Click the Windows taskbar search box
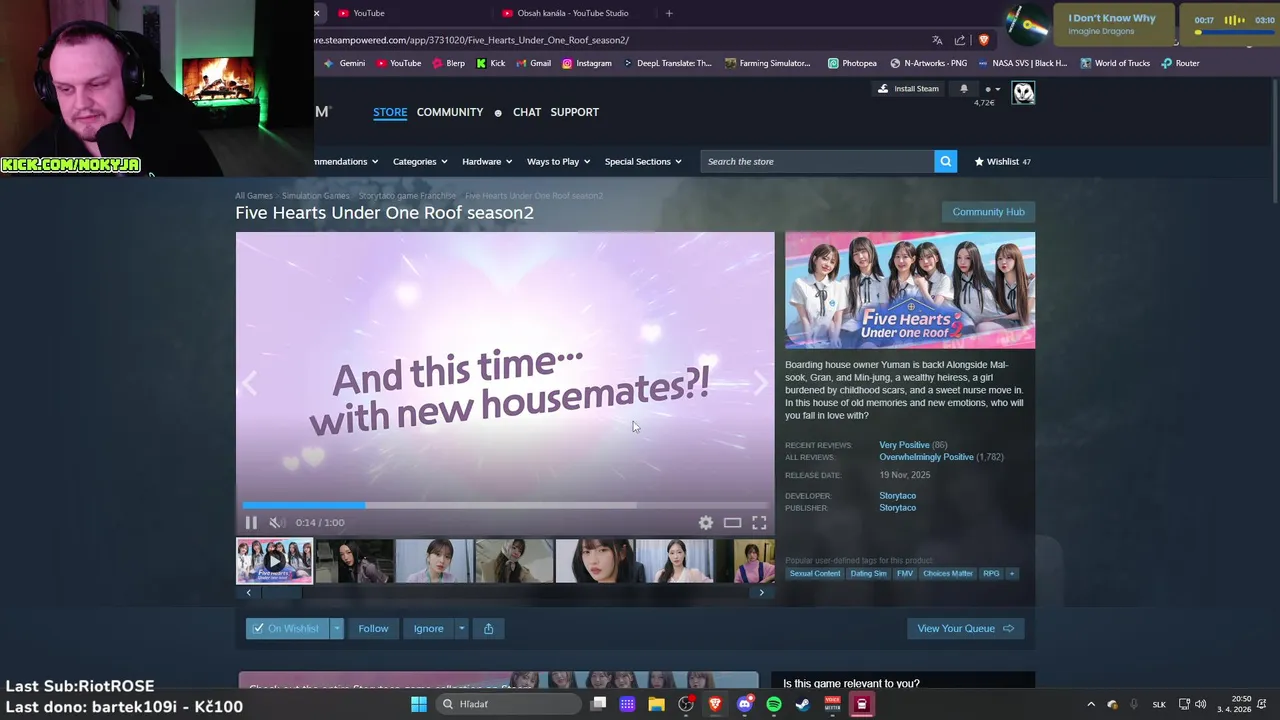The image size is (1280, 720). pyautogui.click(x=509, y=704)
